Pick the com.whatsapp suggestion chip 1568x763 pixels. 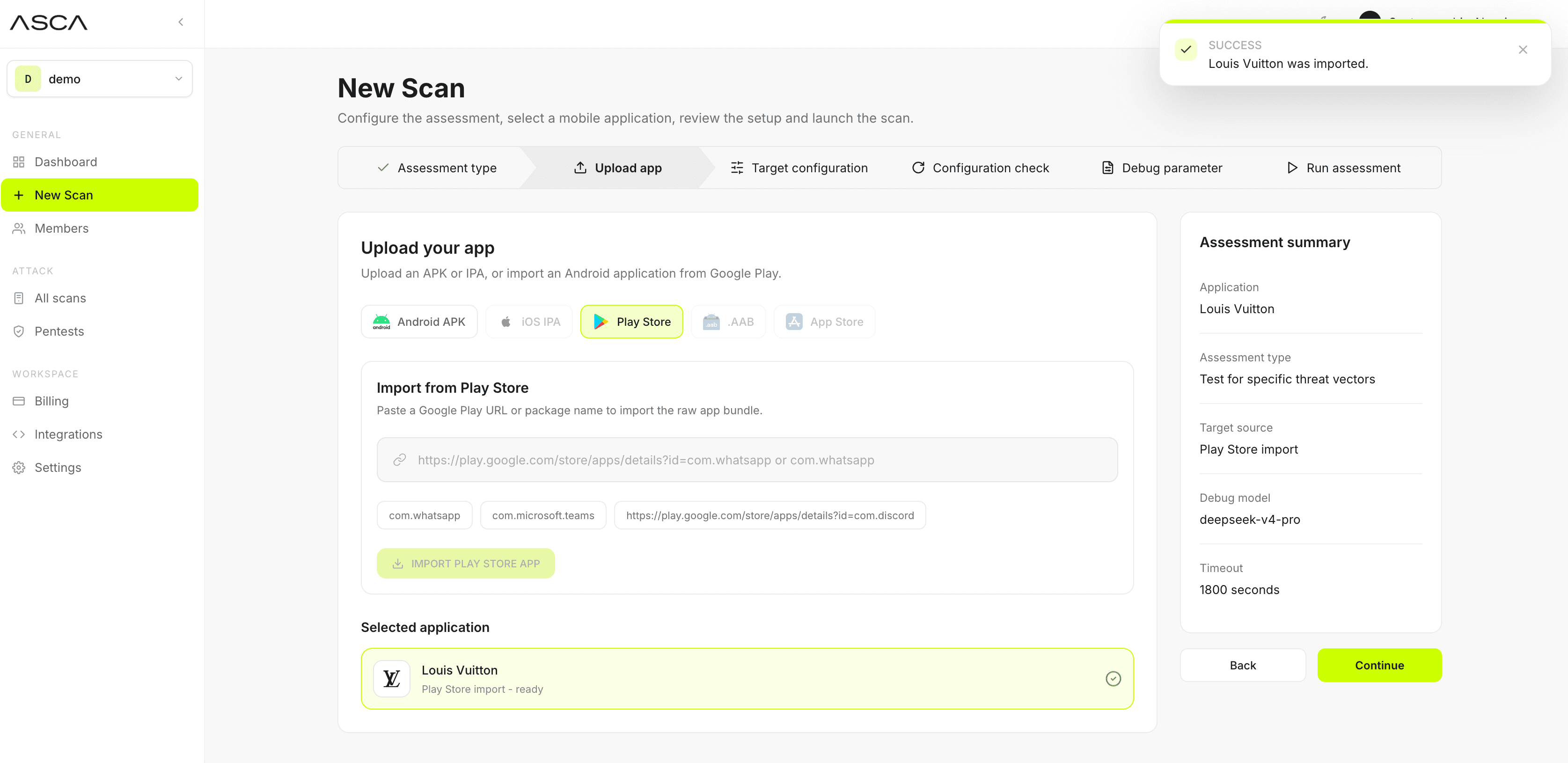[x=425, y=515]
